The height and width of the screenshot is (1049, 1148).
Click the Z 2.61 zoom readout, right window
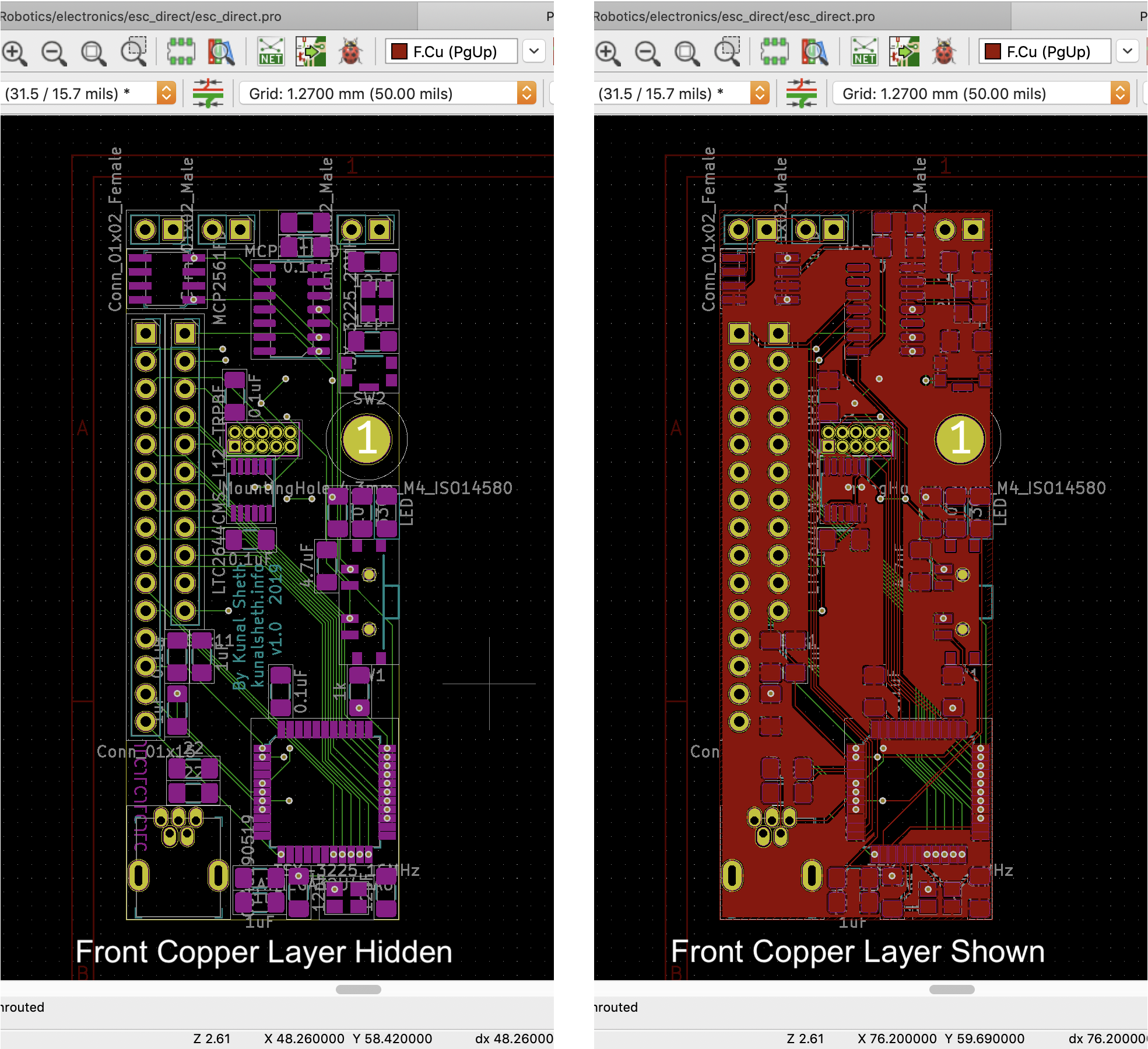coord(805,1039)
